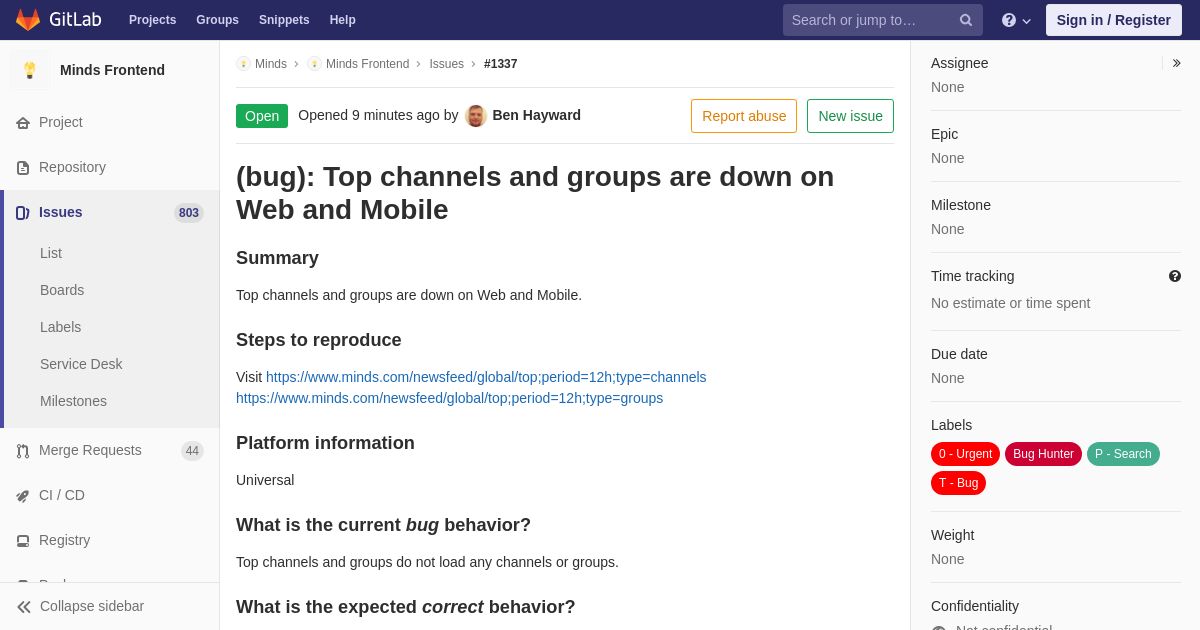This screenshot has width=1200, height=630.
Task: Click the No estimate or time spent text
Action: (x=1010, y=303)
